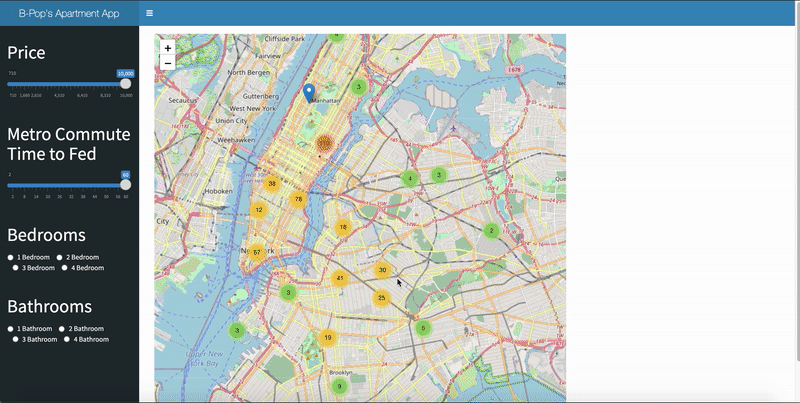Open the map cluster labeled 19

click(x=328, y=337)
